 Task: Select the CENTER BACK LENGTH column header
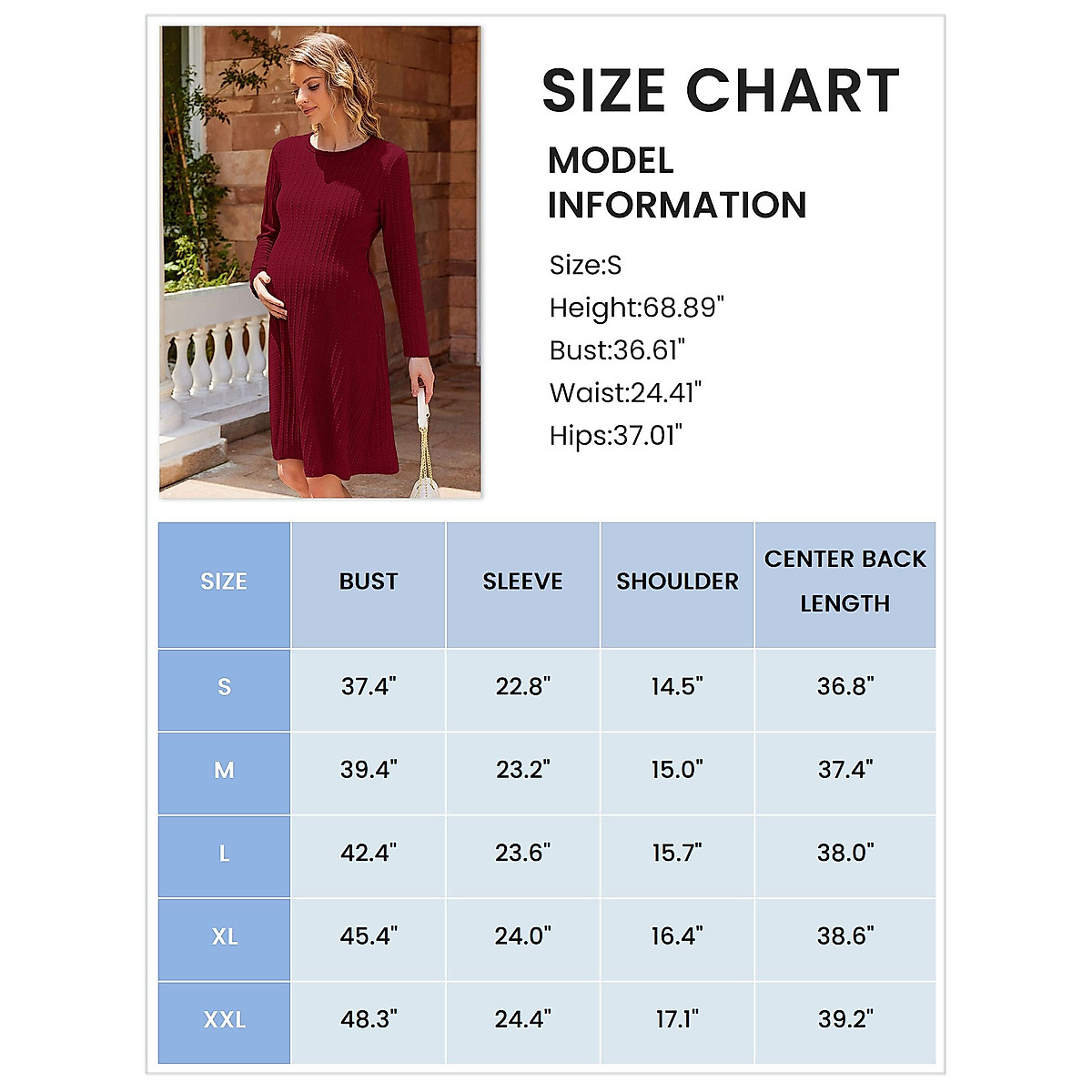coord(844,581)
